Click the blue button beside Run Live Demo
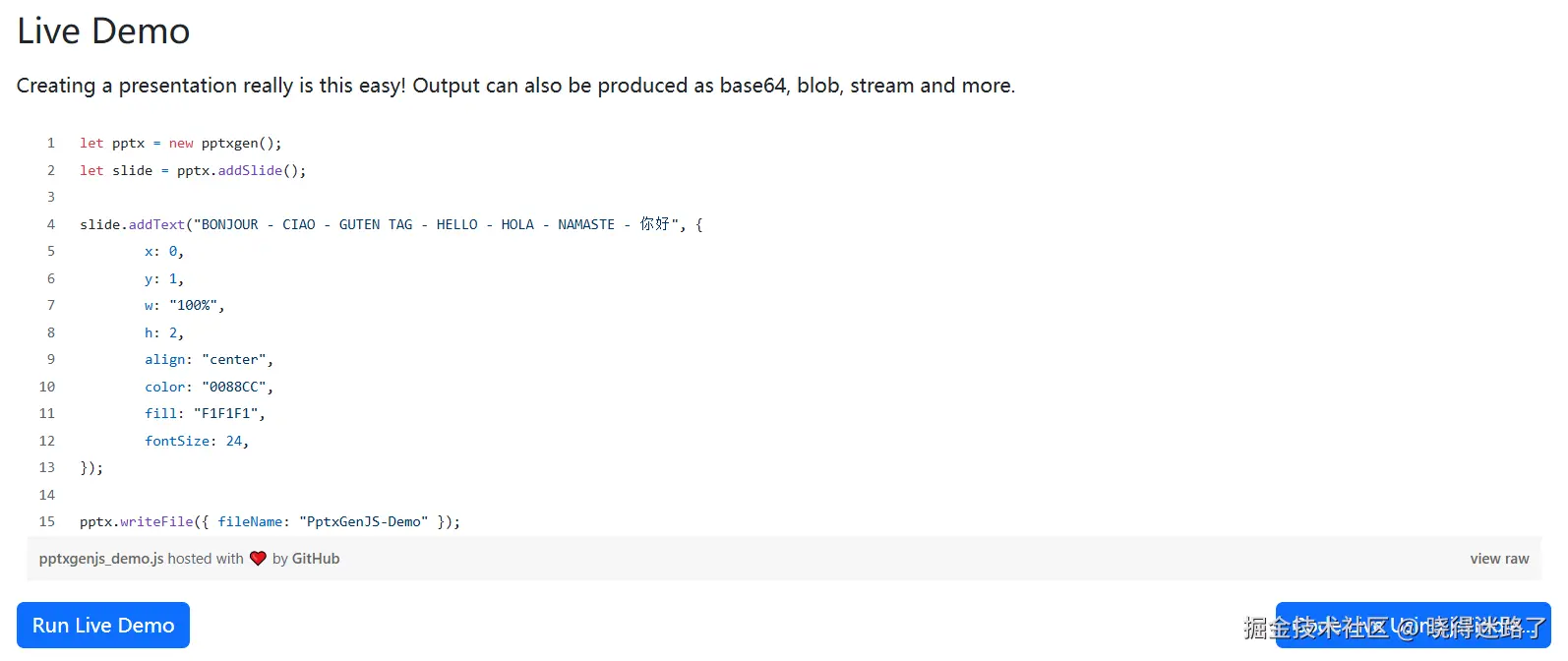This screenshot has width=1568, height=661. pos(1412,625)
